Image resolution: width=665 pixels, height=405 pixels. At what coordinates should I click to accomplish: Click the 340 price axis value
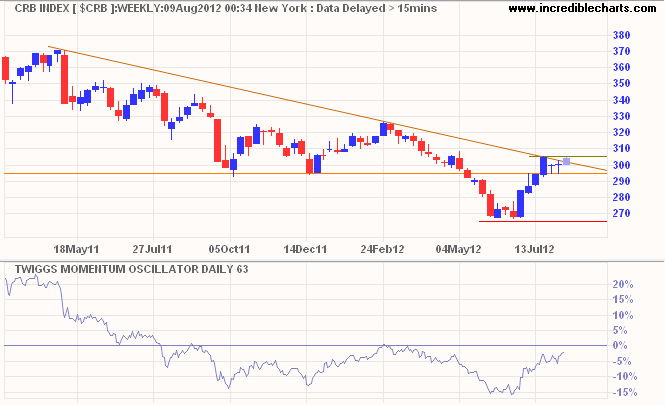621,100
